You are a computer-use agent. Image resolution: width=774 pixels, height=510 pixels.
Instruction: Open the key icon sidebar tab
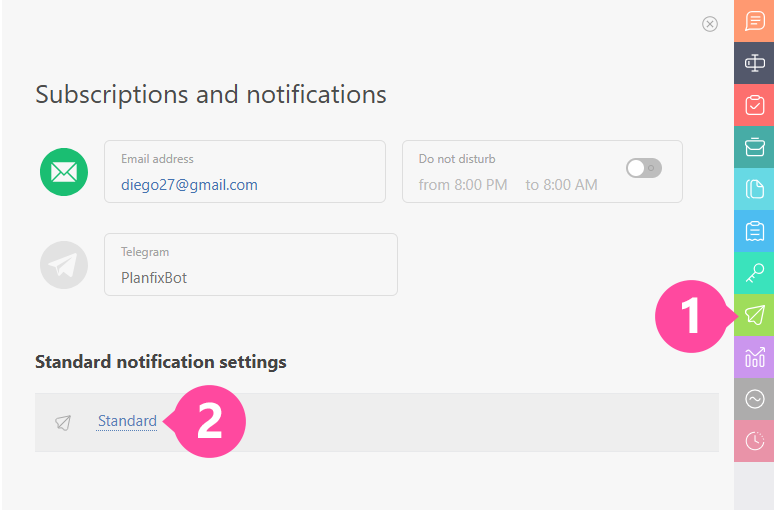pos(755,273)
